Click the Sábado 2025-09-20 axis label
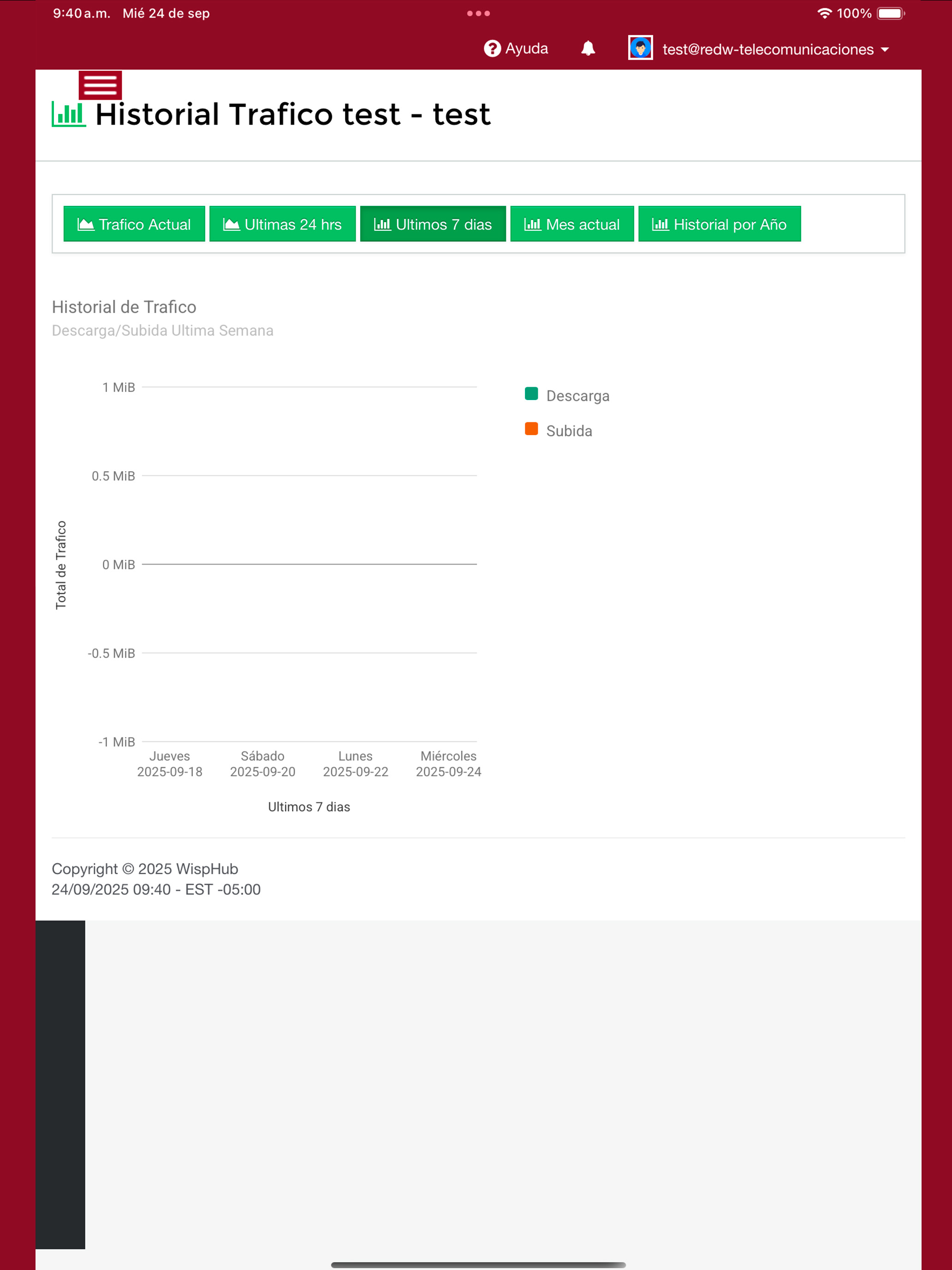The width and height of the screenshot is (952, 1270). point(262,764)
